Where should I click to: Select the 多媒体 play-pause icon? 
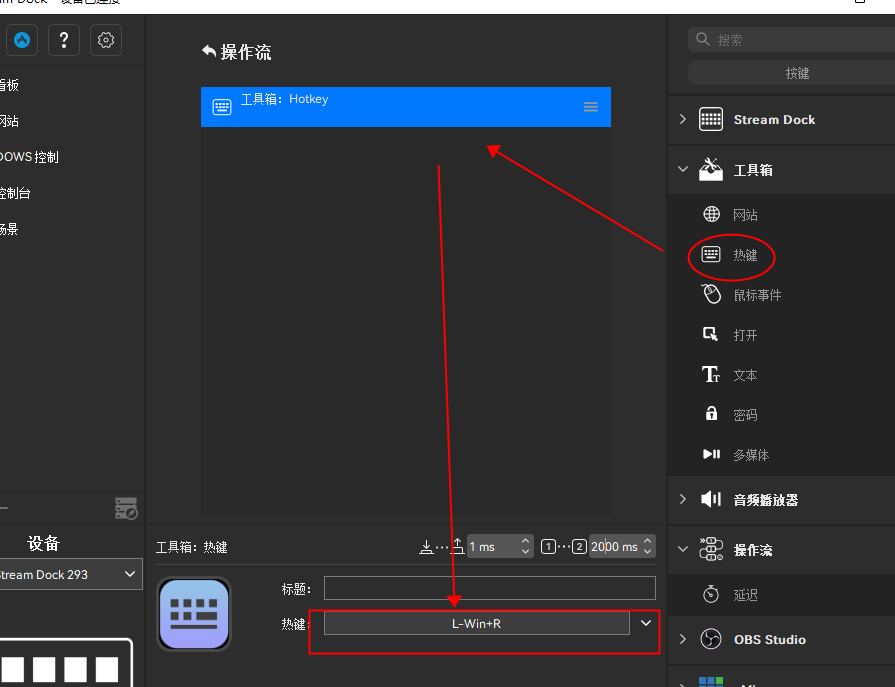pyautogui.click(x=711, y=454)
